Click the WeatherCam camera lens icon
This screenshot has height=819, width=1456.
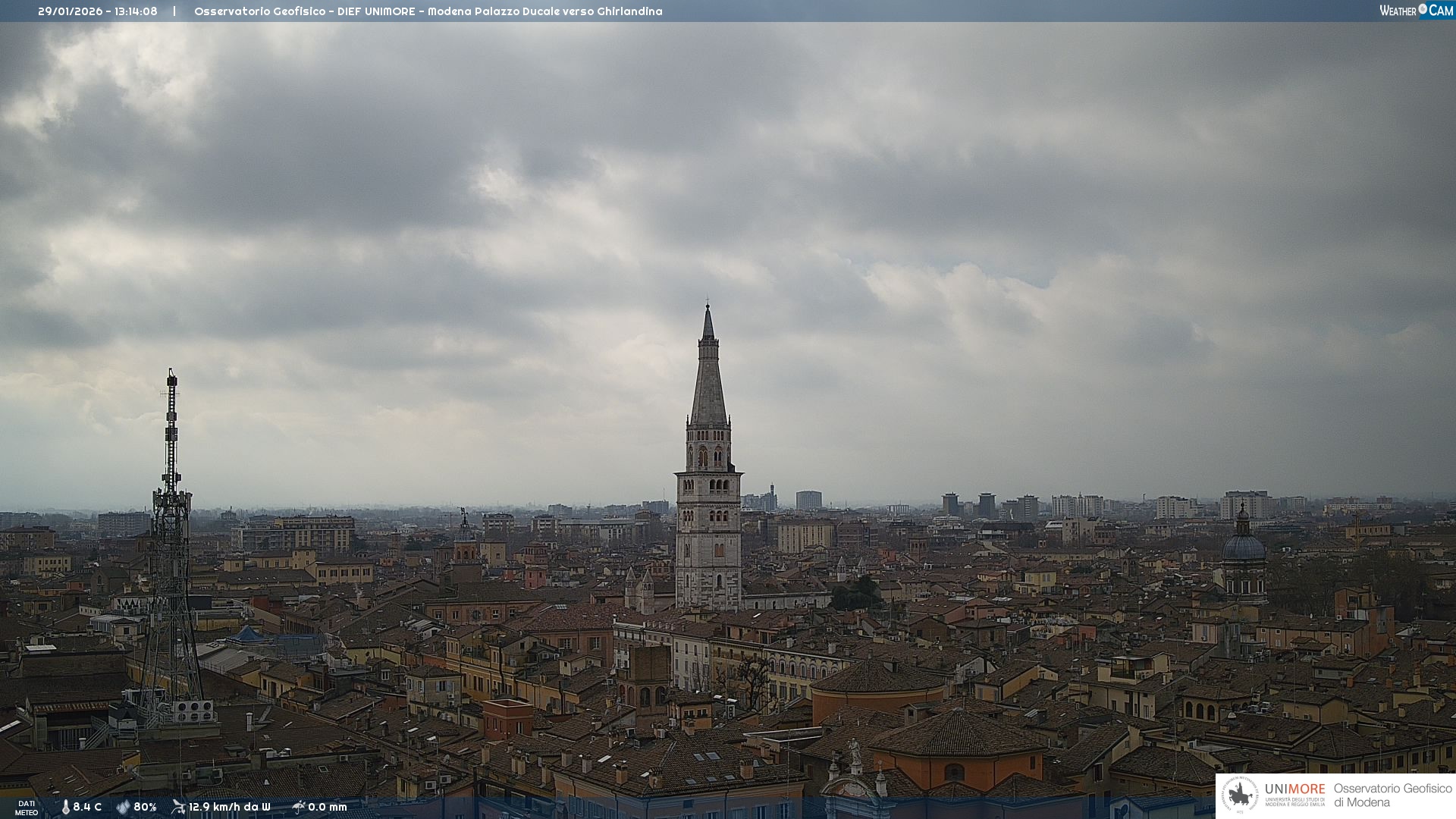(x=1423, y=9)
